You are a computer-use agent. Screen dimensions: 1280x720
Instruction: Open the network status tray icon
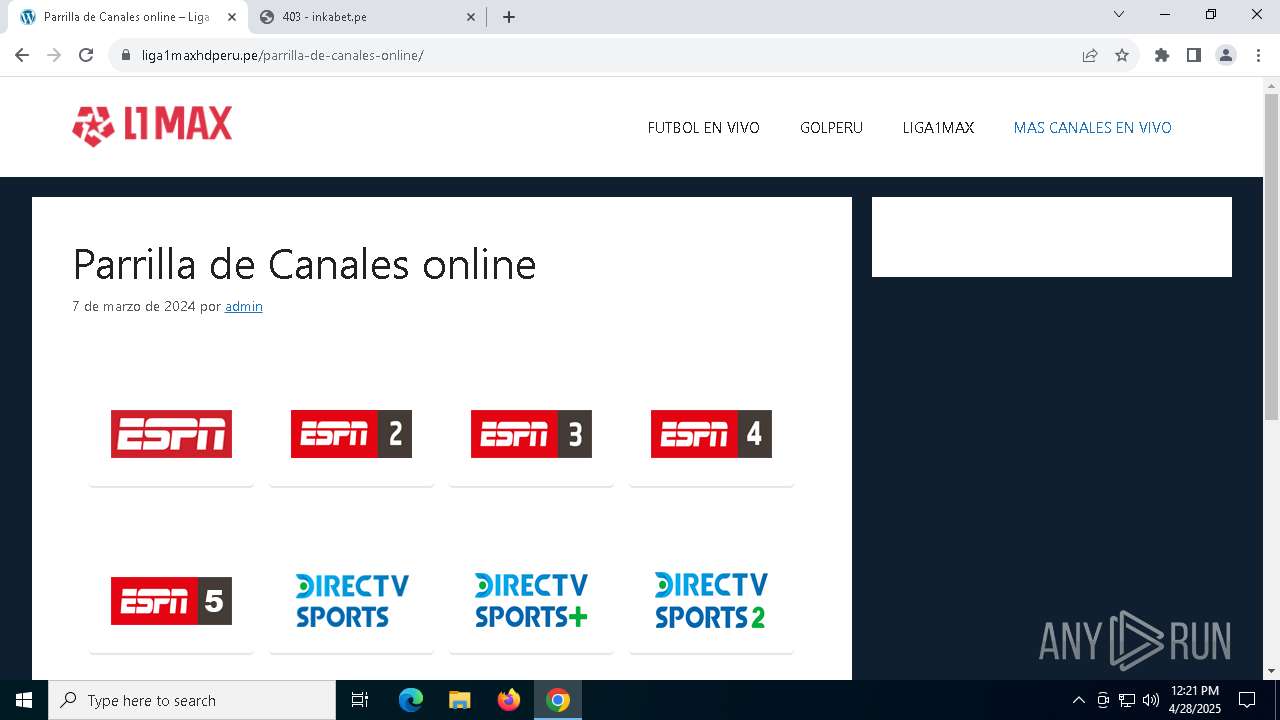click(x=1127, y=700)
